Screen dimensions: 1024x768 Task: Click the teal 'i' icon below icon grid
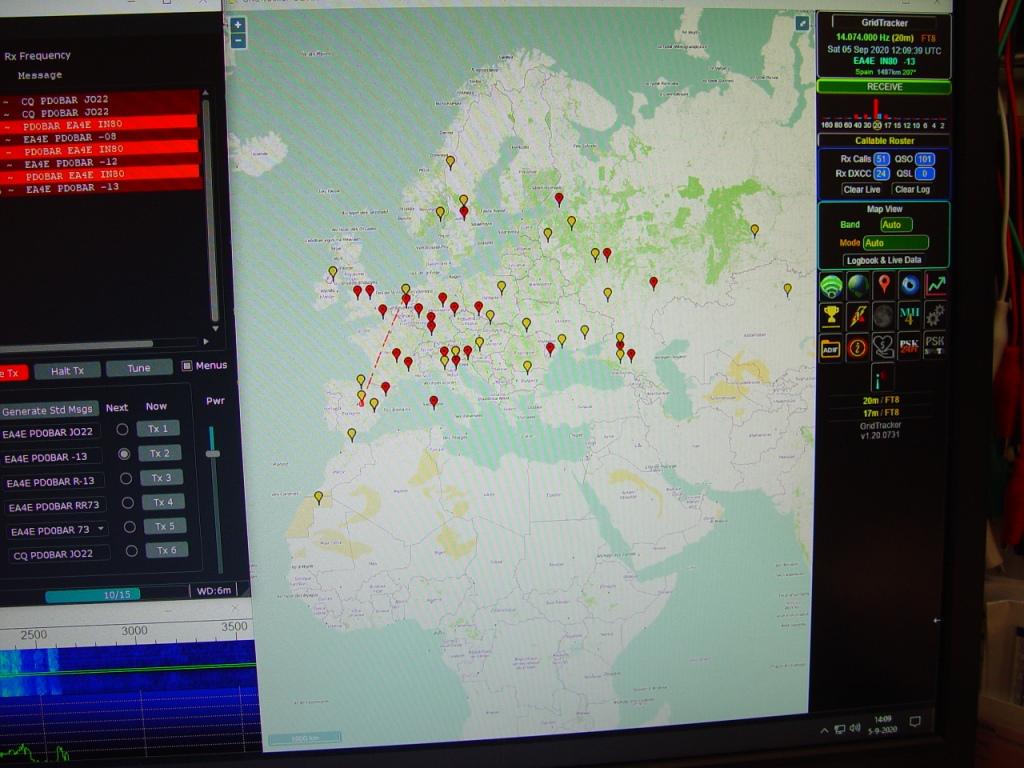pyautogui.click(x=881, y=378)
